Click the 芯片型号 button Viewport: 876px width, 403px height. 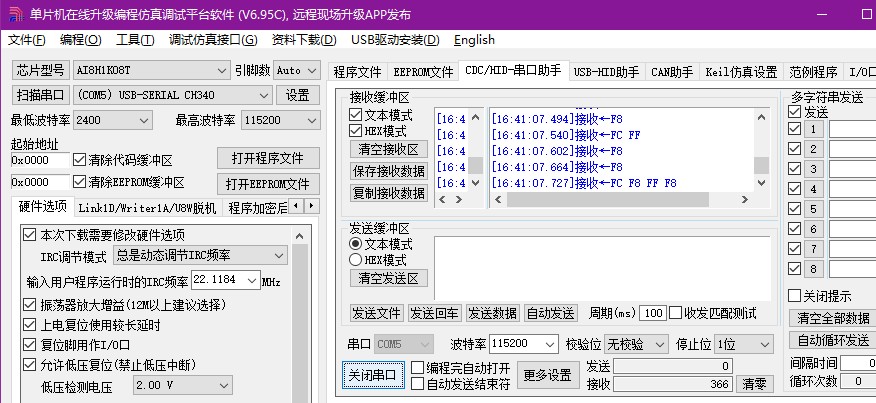41,70
